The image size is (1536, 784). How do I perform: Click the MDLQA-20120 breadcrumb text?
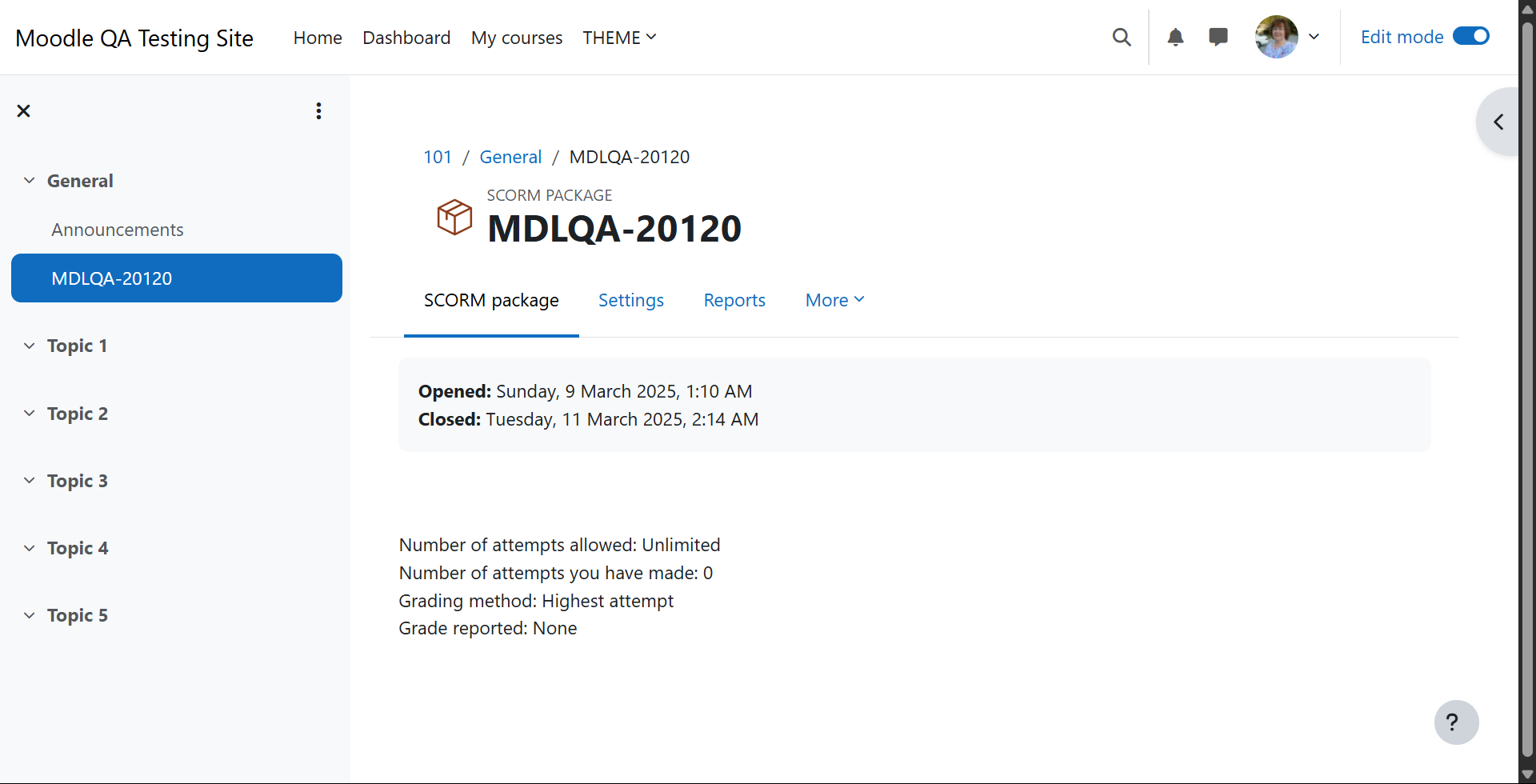[x=630, y=157]
